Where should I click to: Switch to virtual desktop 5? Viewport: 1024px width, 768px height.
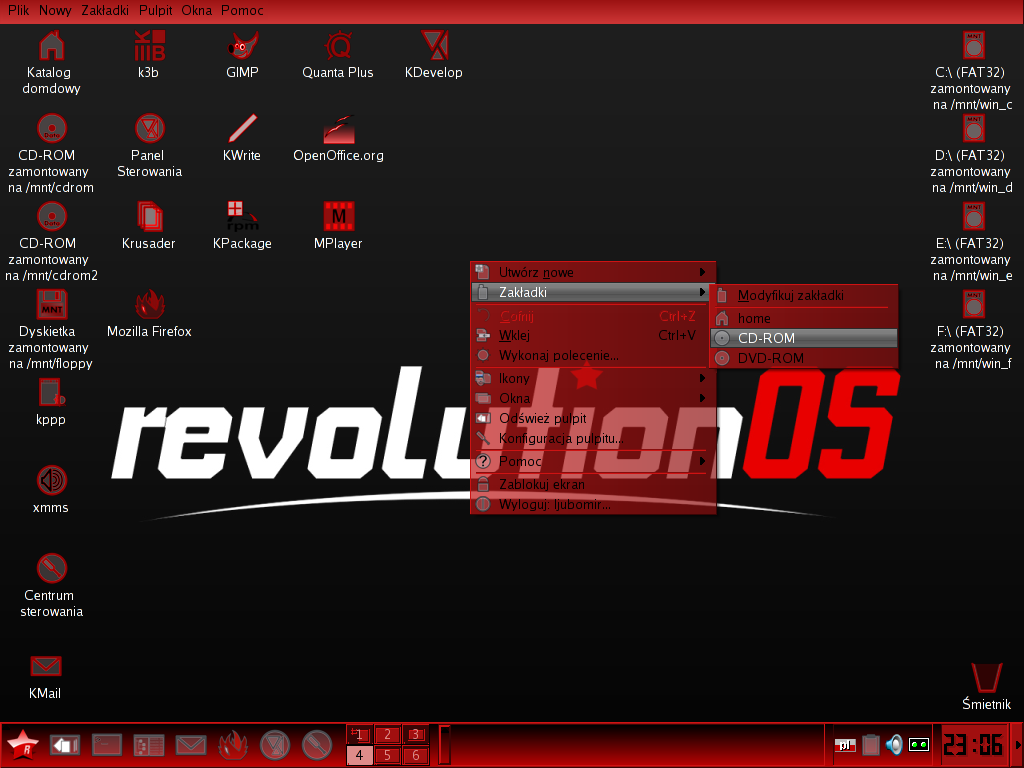tap(387, 756)
